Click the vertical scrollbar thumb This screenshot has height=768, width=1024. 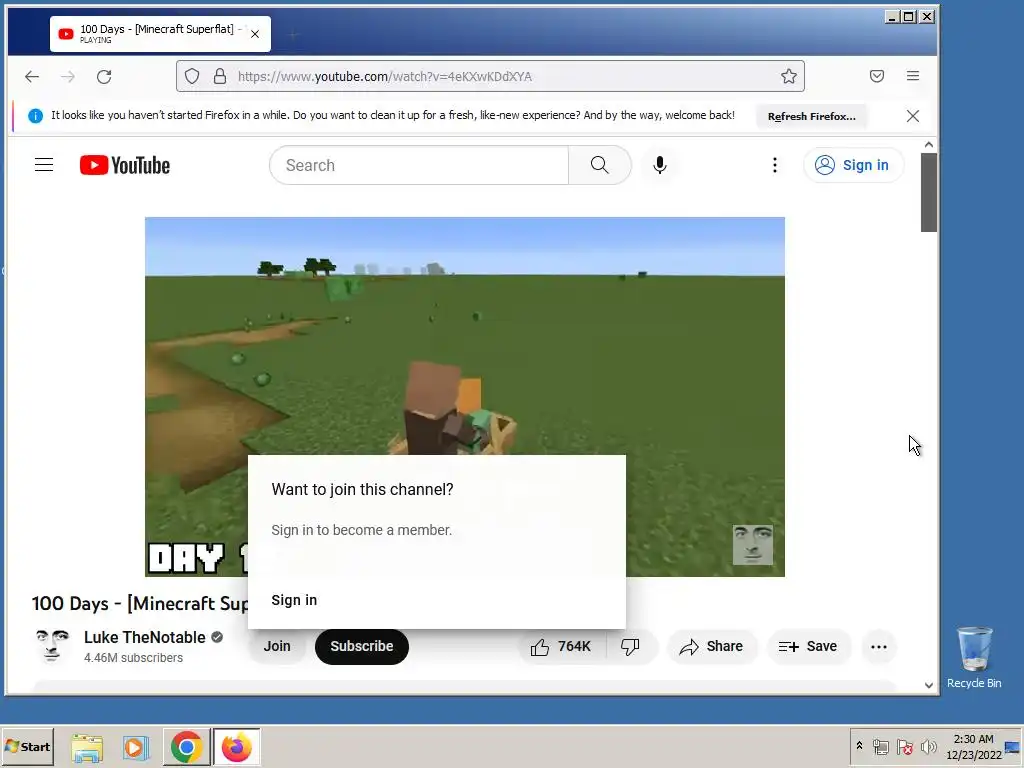929,193
